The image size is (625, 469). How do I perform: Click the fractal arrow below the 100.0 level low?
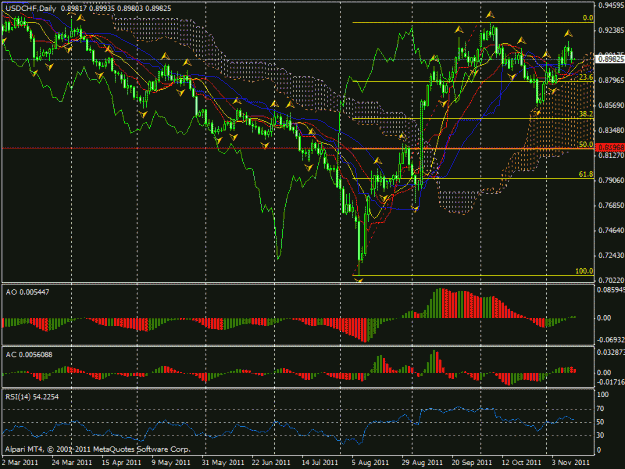(359, 281)
